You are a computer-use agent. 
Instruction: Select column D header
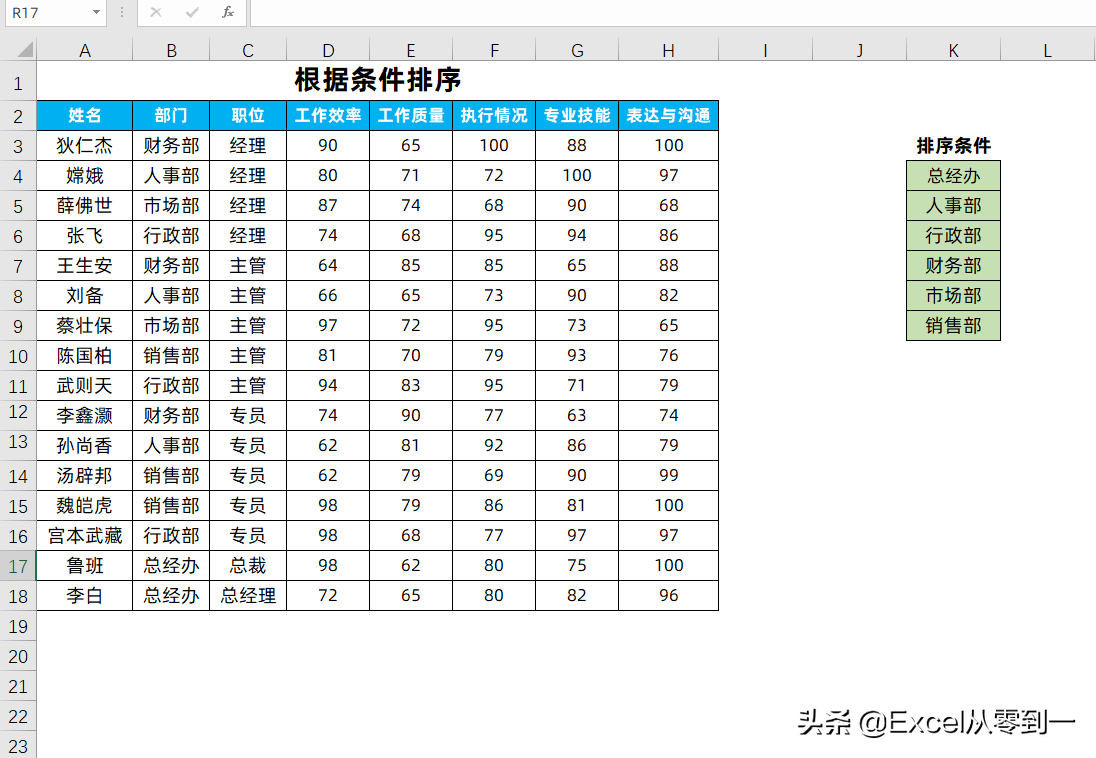pyautogui.click(x=328, y=50)
